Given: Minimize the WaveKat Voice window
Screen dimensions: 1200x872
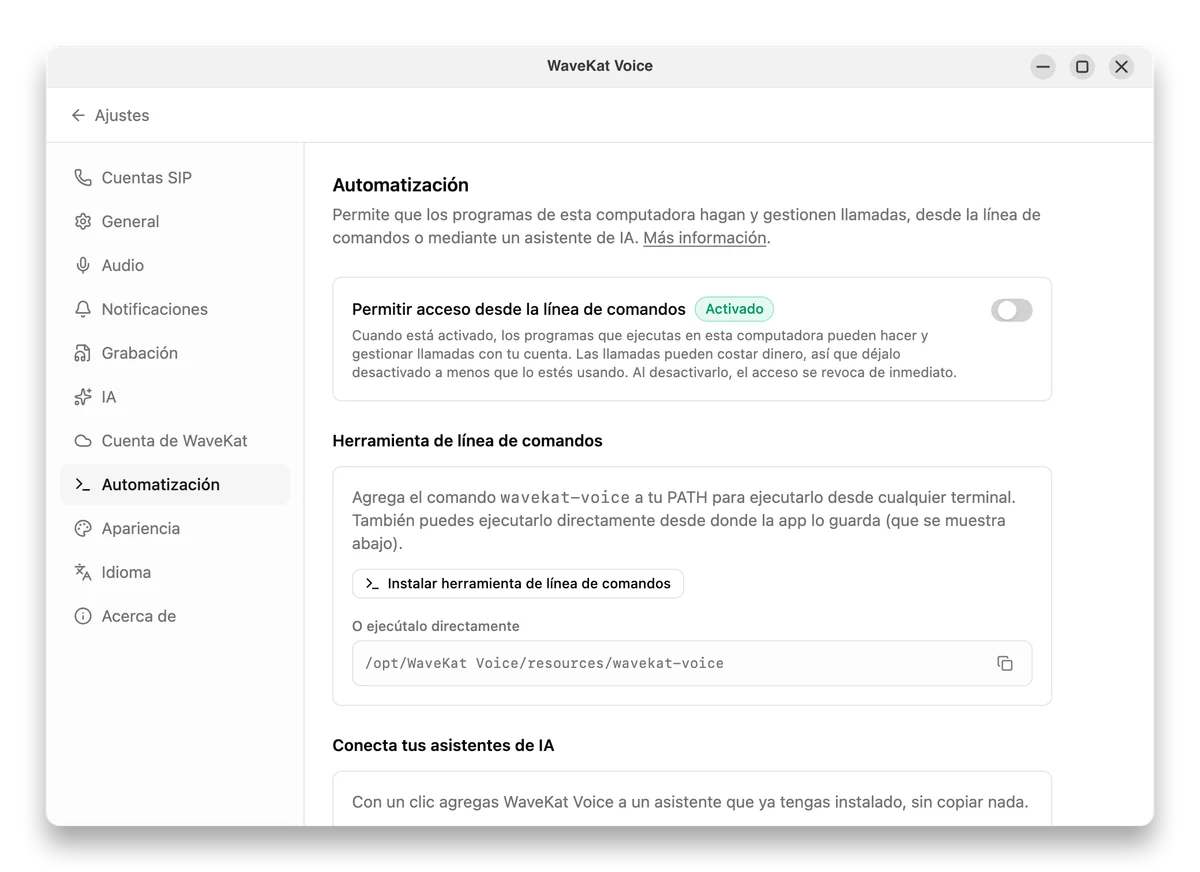Looking at the screenshot, I should click(x=1043, y=67).
